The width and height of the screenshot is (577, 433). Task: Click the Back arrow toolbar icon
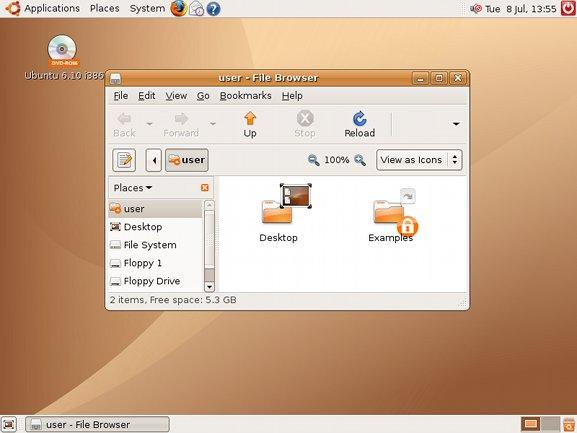coord(124,119)
